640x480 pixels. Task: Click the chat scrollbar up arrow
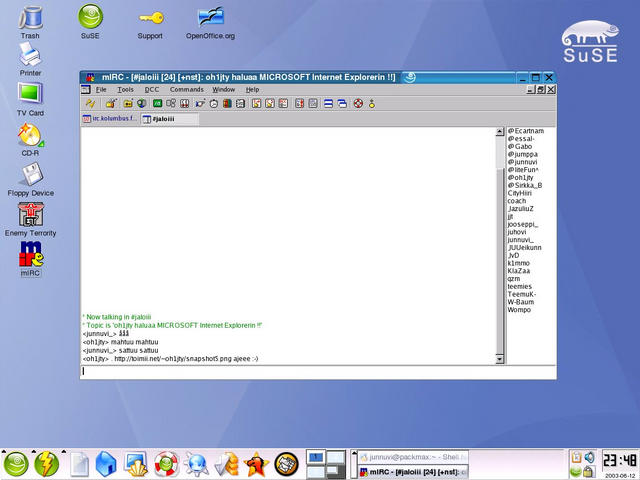pos(500,131)
